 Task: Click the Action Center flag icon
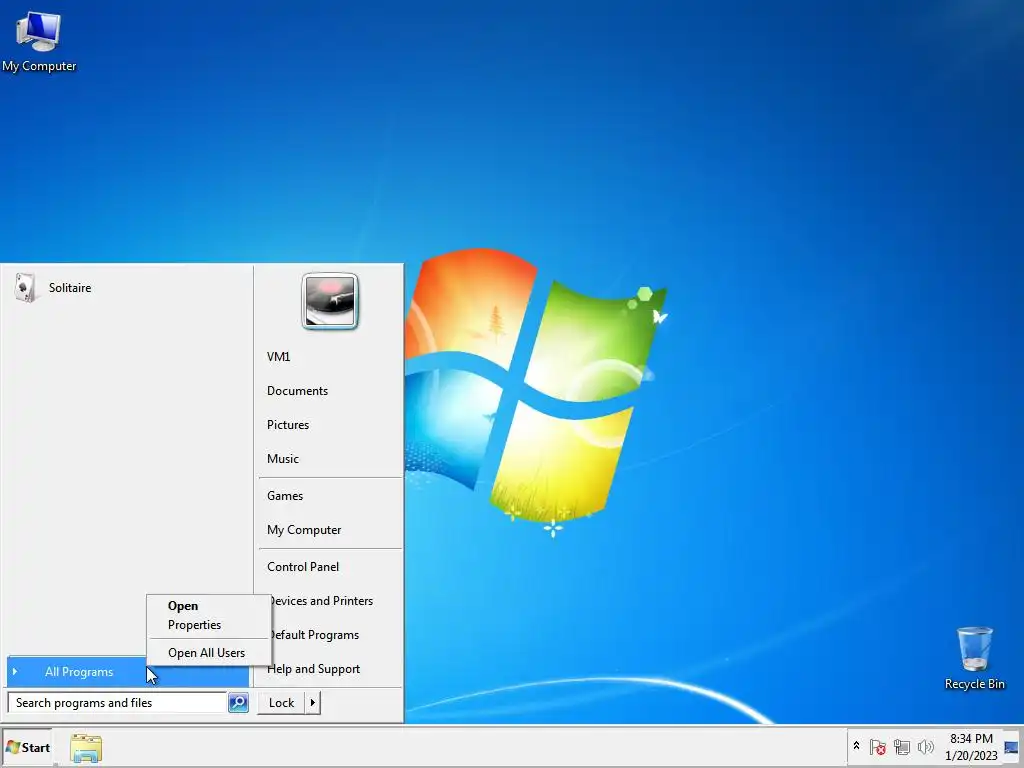878,747
